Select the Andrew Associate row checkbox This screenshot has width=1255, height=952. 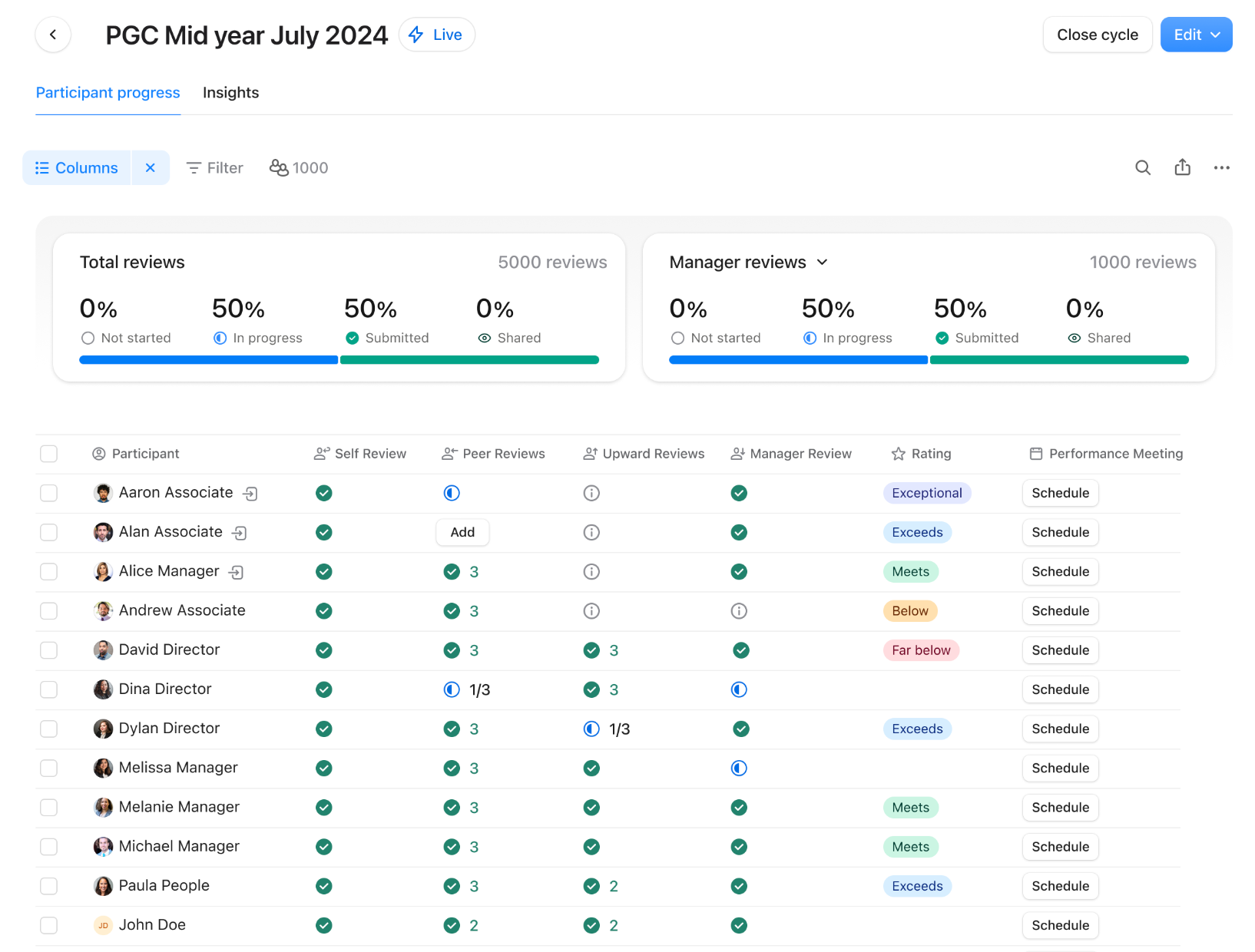48,611
